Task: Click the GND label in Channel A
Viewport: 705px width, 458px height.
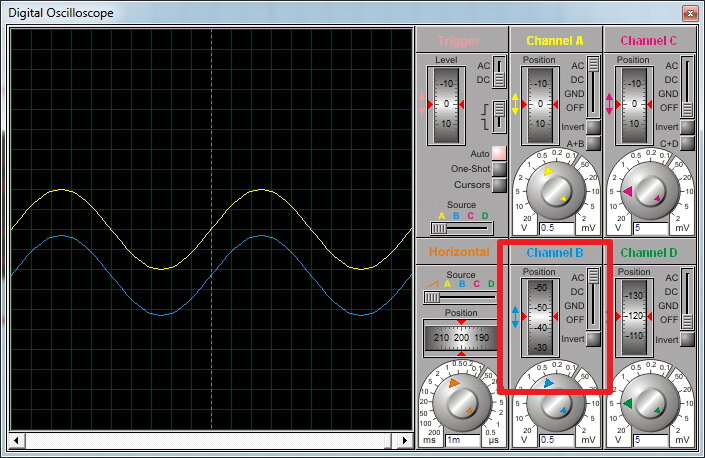Action: click(x=574, y=93)
